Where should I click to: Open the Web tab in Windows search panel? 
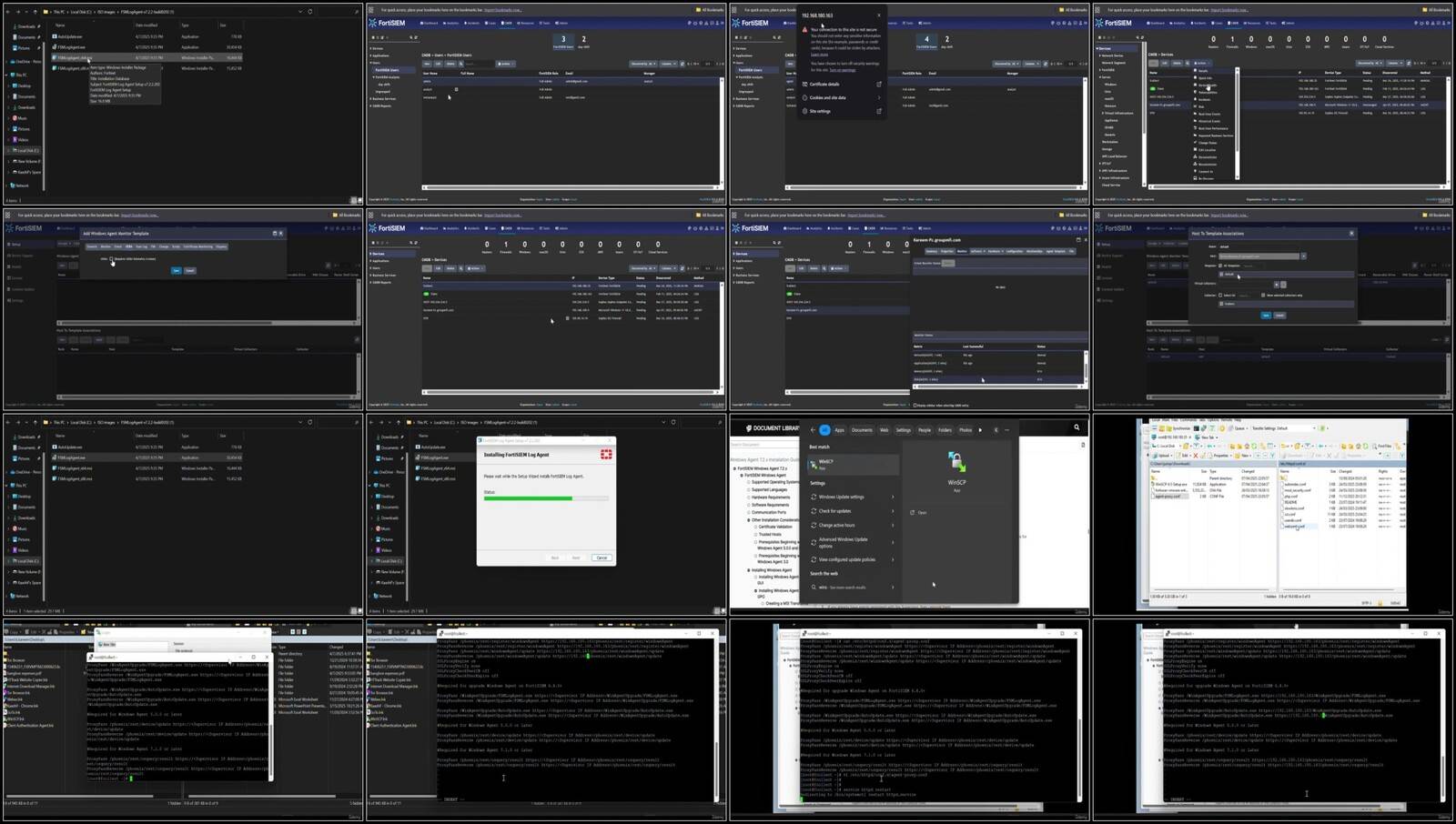pos(884,430)
